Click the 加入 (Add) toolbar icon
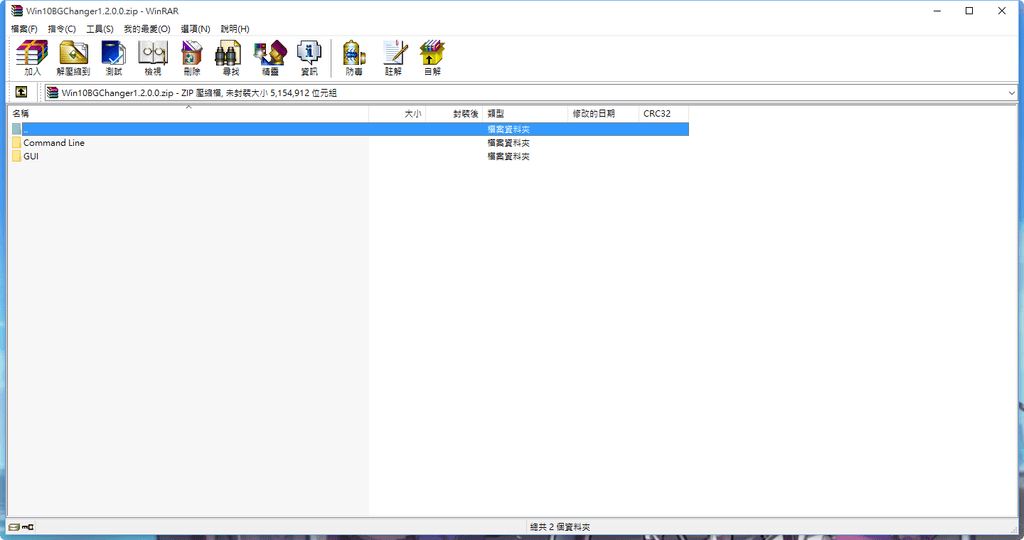 [32, 57]
